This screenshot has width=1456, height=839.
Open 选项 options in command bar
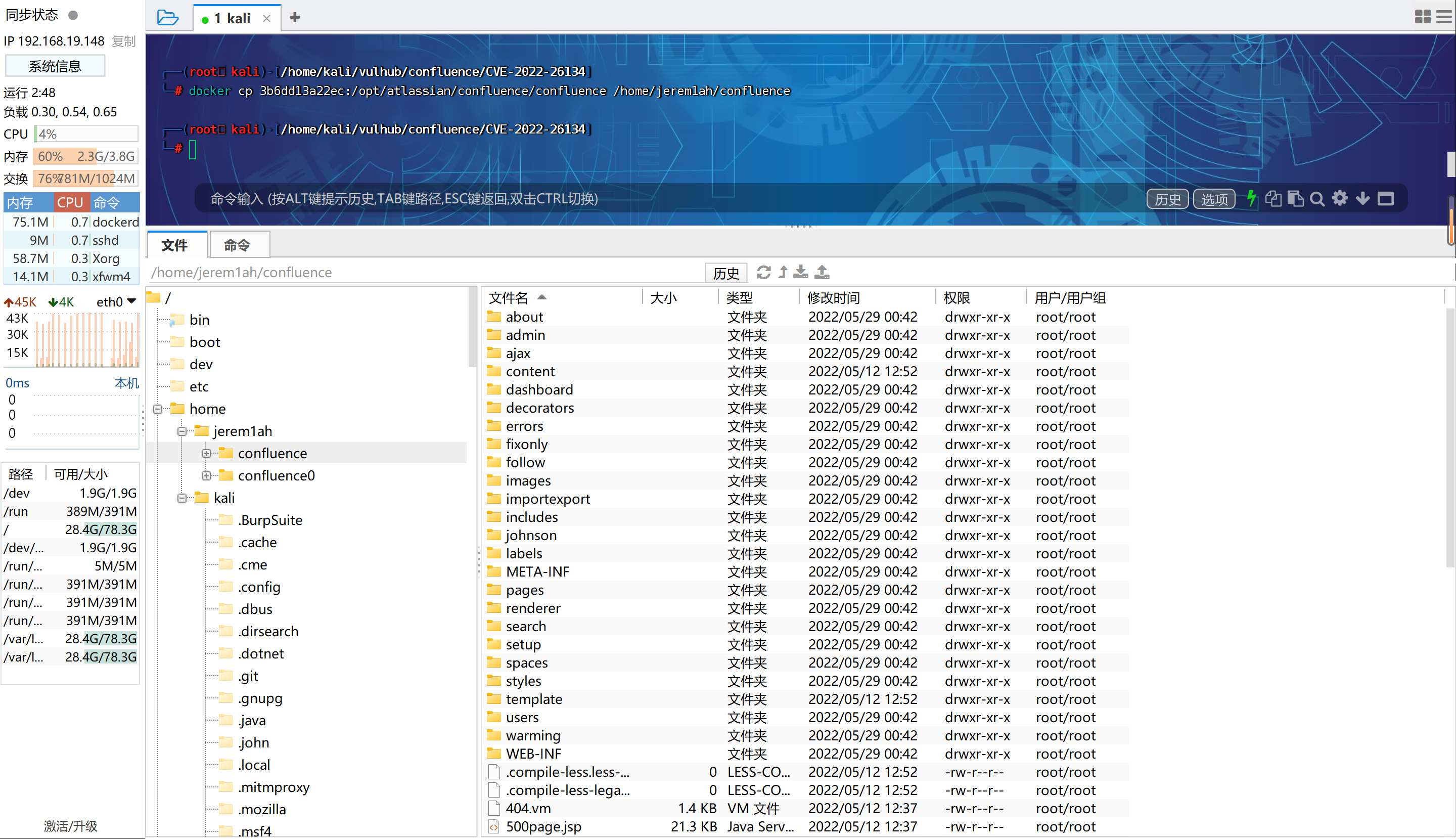(x=1214, y=199)
